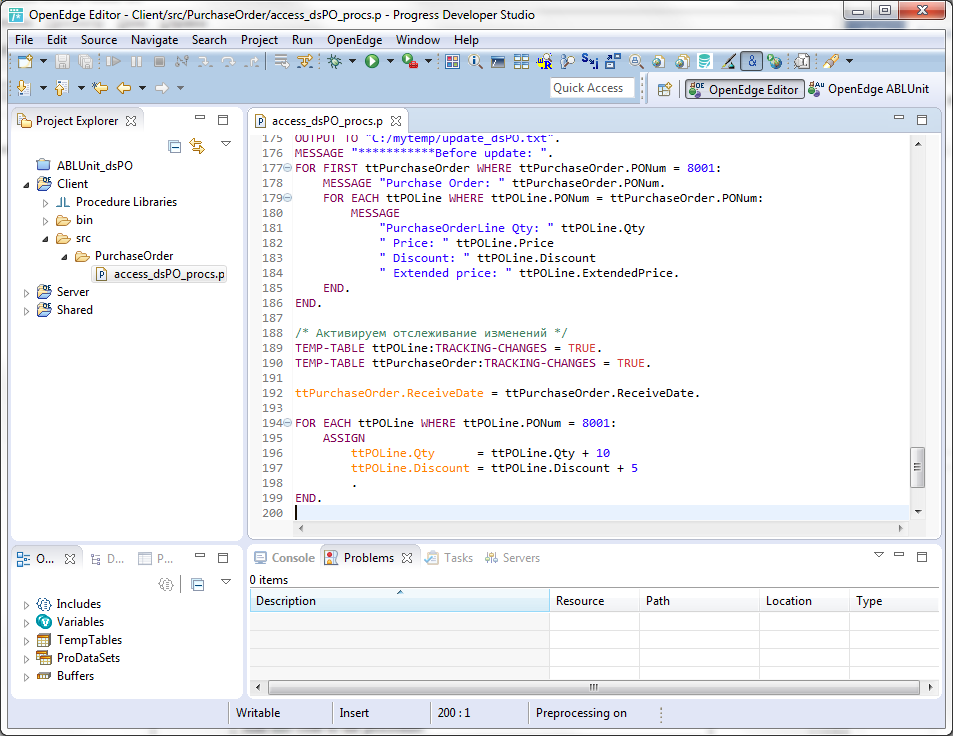The width and height of the screenshot is (953, 736).
Task: Sort Problems by the Resource column header
Action: [594, 601]
